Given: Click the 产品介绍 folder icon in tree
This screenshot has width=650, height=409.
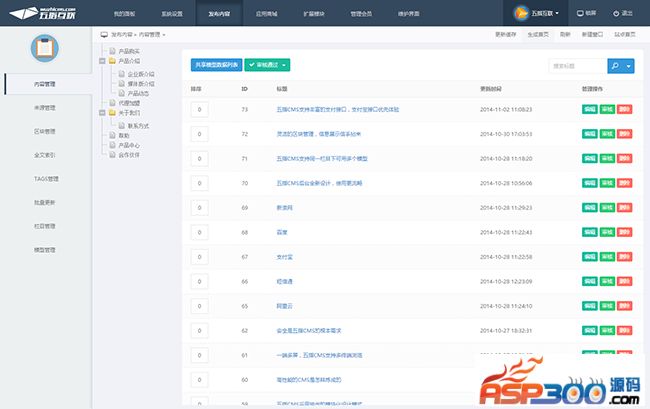Looking at the screenshot, I should (111, 61).
